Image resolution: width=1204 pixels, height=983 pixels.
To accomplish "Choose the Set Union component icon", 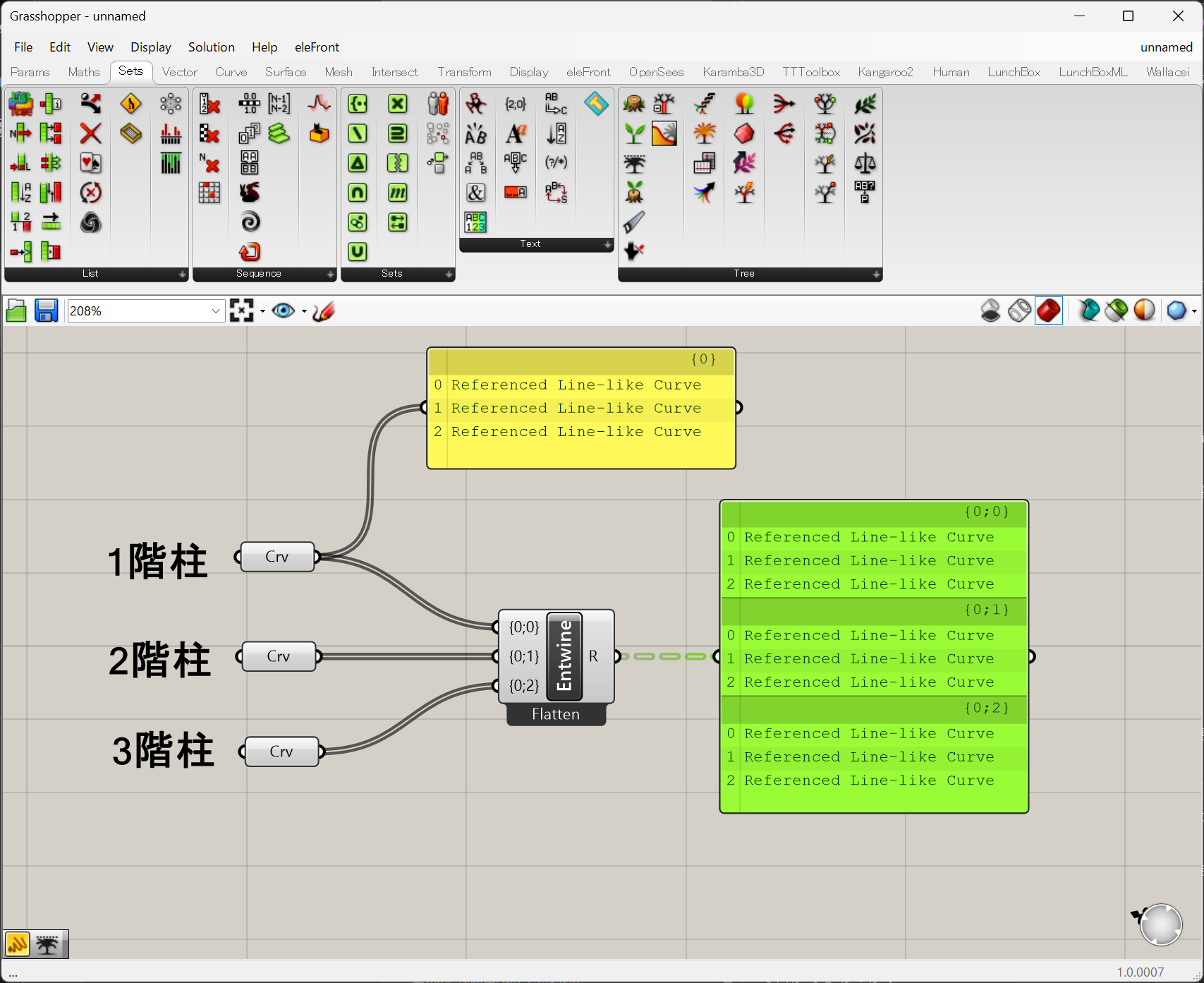I will click(x=358, y=251).
